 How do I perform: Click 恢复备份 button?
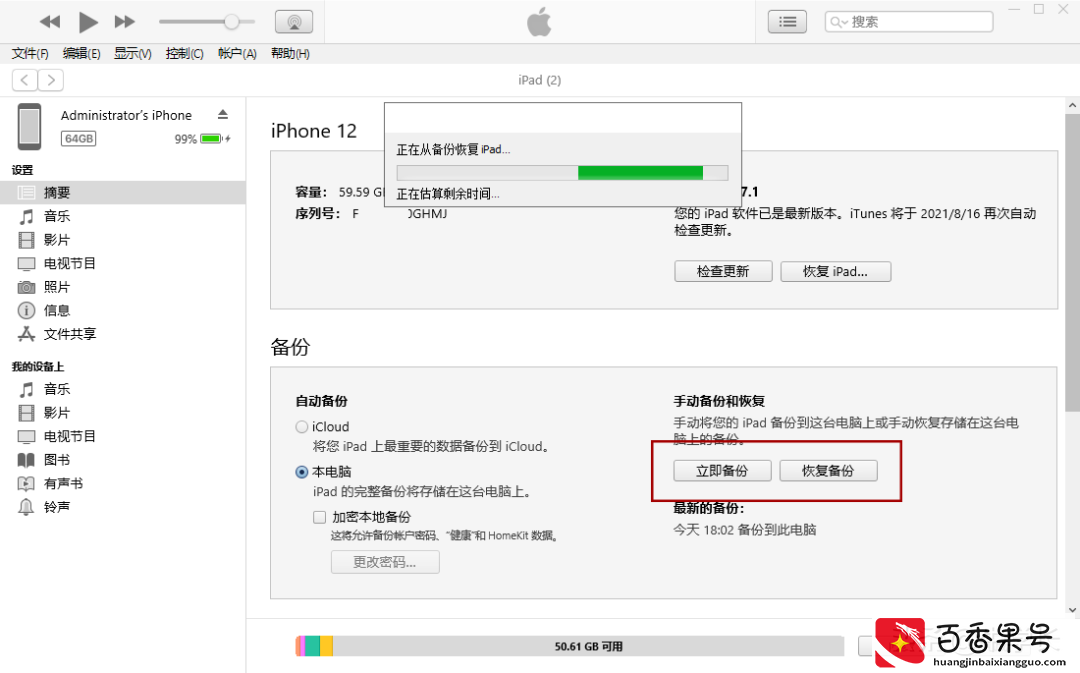pos(828,470)
